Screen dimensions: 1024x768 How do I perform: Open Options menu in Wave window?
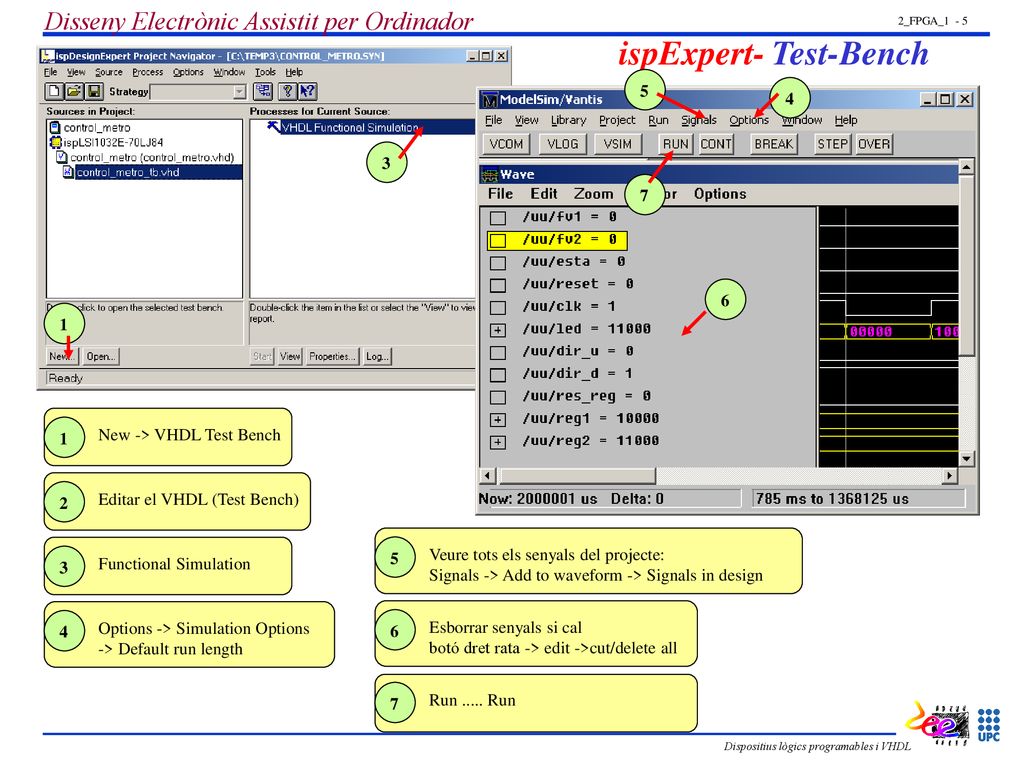[720, 194]
